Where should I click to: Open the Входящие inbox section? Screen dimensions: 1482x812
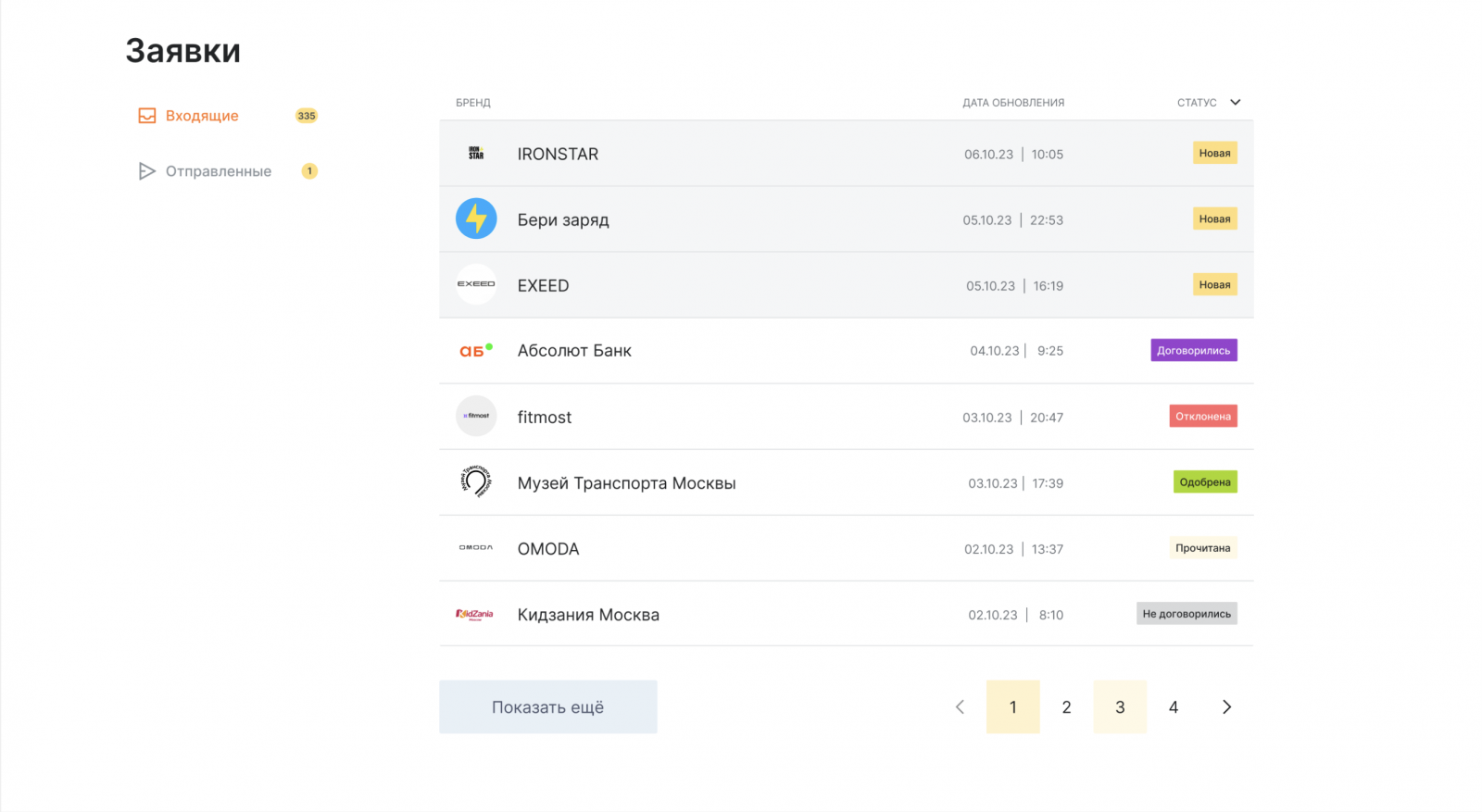click(x=202, y=116)
